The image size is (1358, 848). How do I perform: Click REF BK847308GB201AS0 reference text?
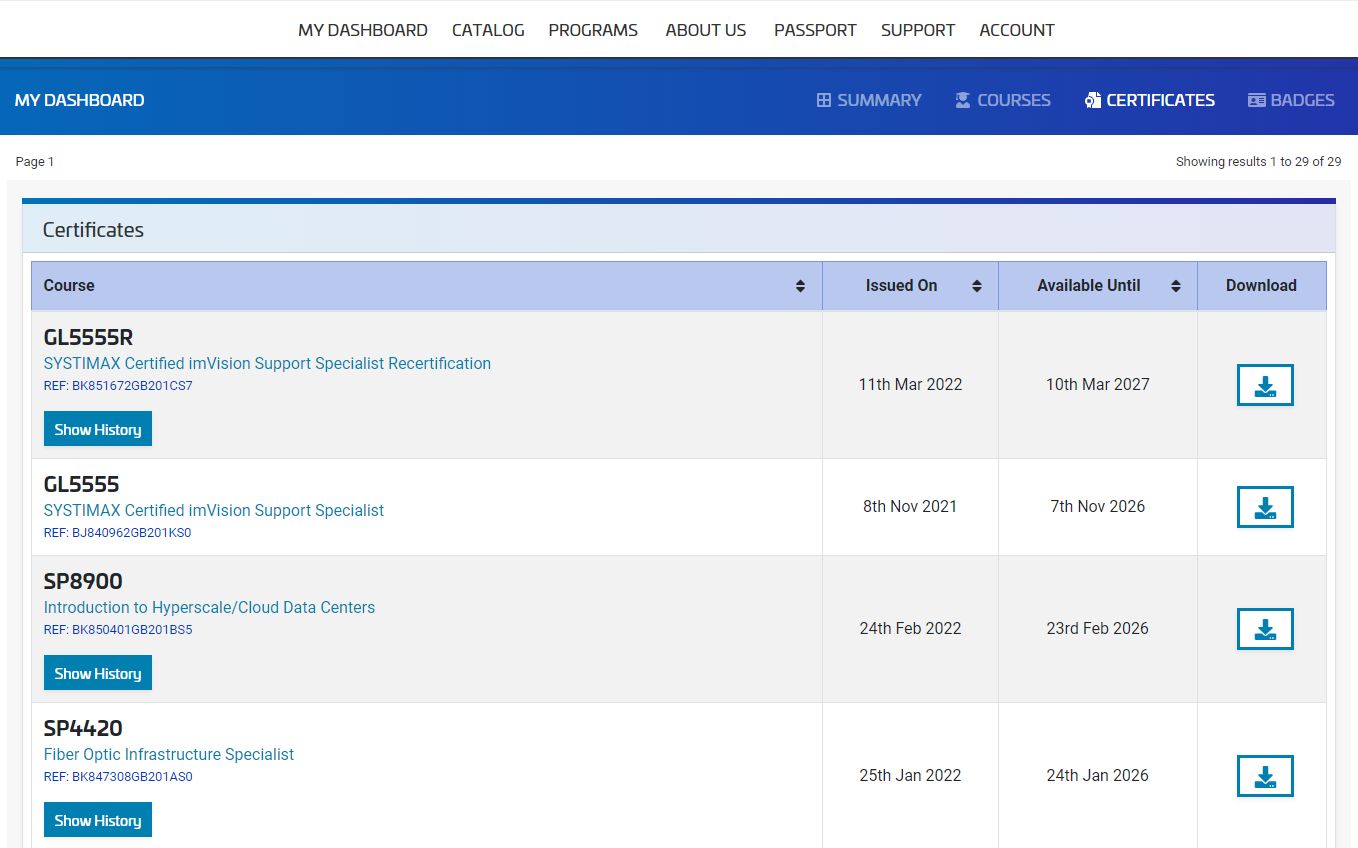(118, 777)
